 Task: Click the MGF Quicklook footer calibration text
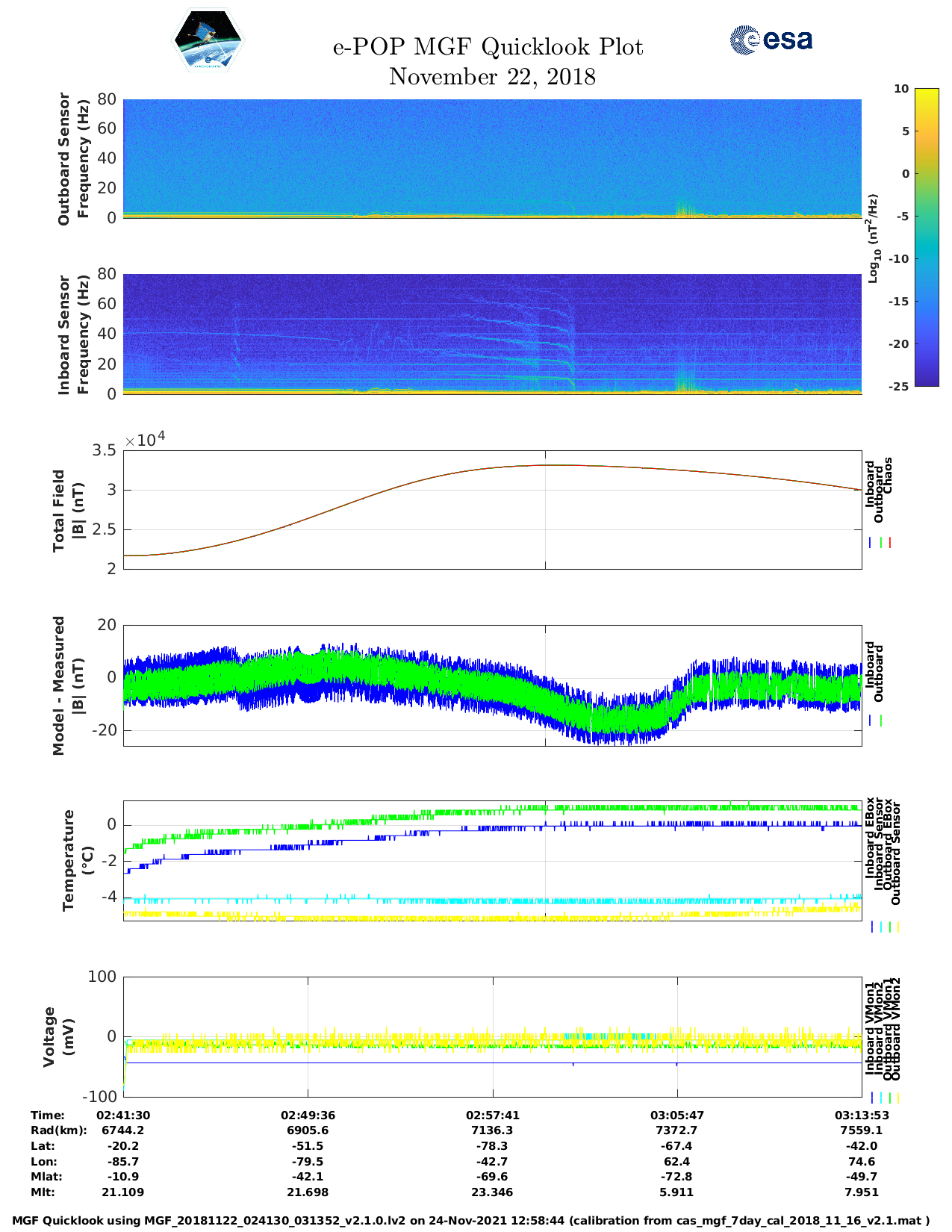(x=471, y=1221)
